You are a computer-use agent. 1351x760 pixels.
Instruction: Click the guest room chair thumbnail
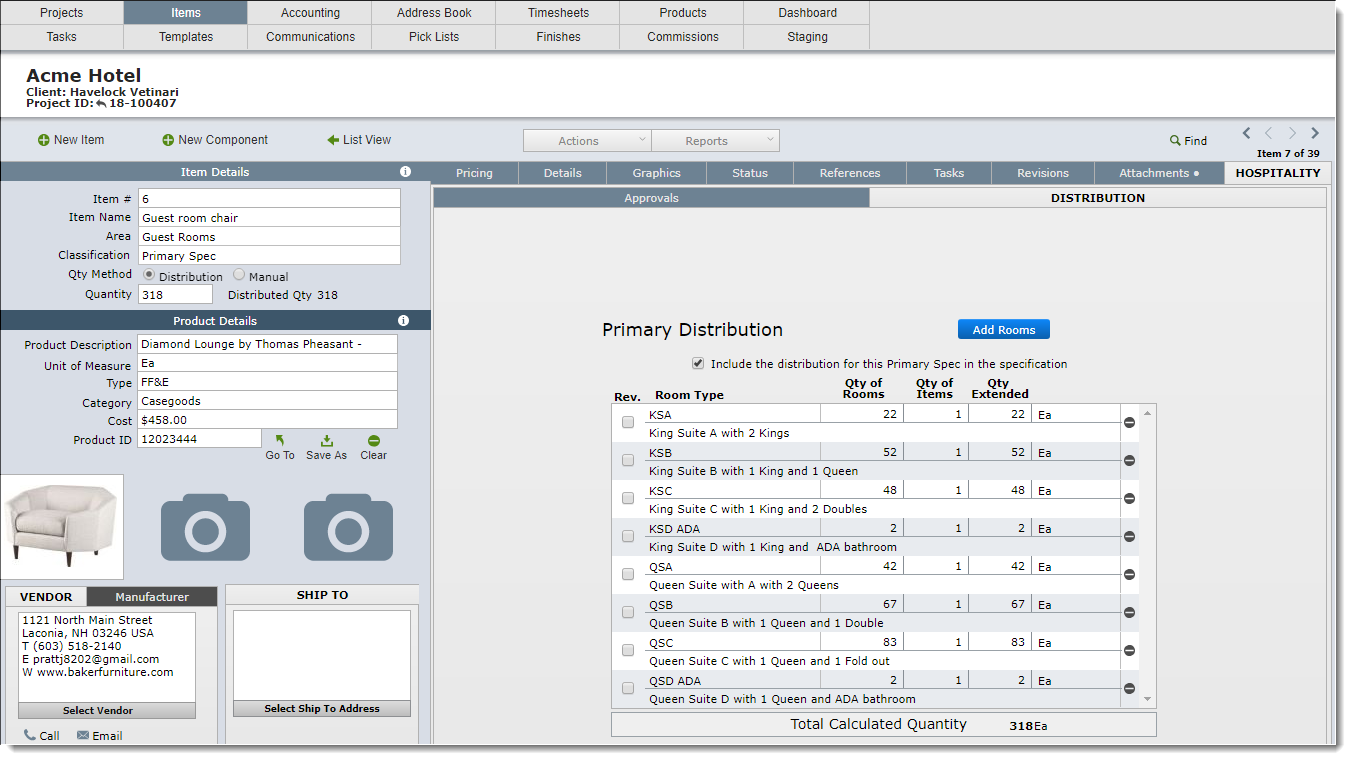pos(62,527)
